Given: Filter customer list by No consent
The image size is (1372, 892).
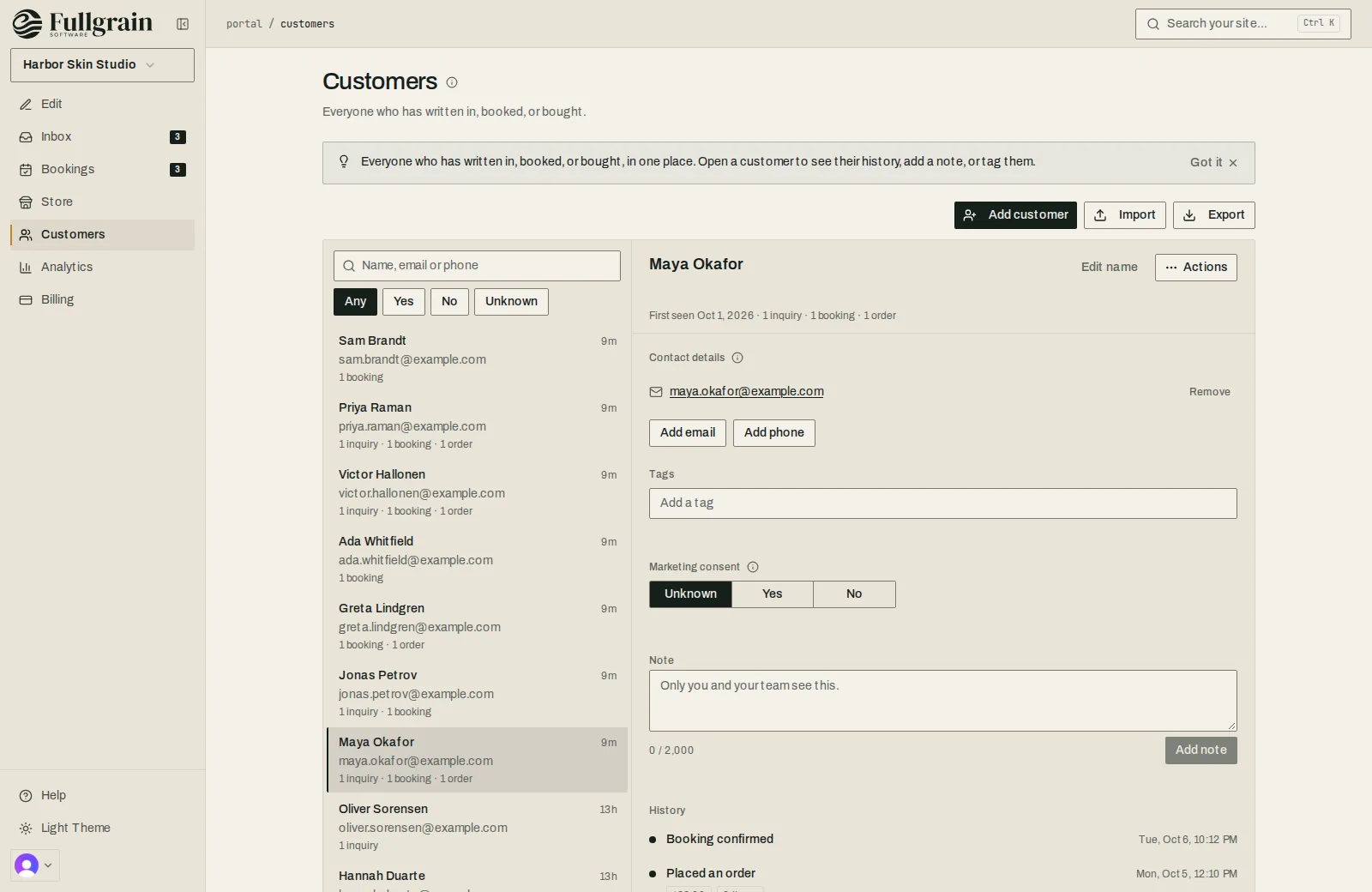Looking at the screenshot, I should point(449,302).
